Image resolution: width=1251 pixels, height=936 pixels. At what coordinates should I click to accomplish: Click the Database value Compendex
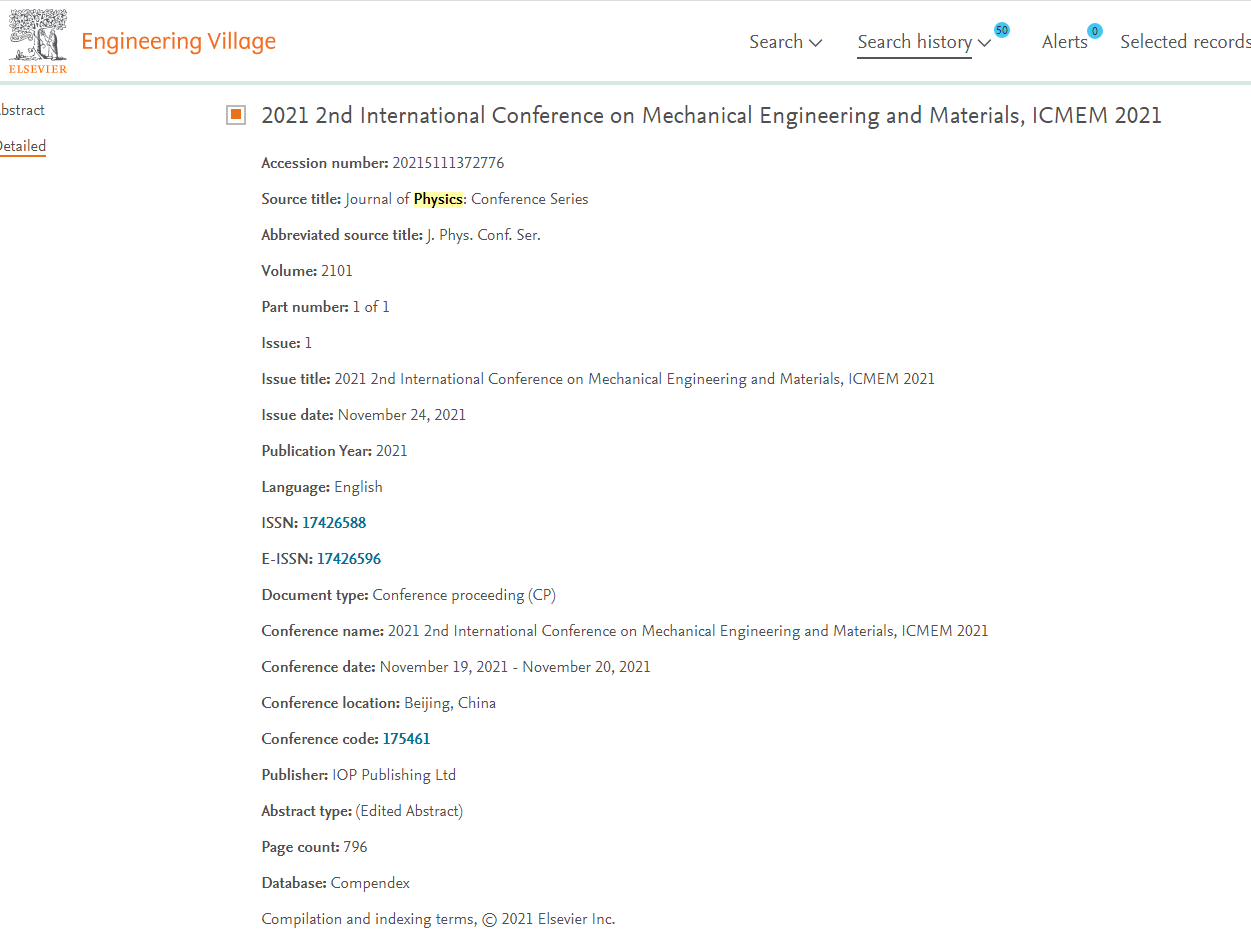click(370, 883)
